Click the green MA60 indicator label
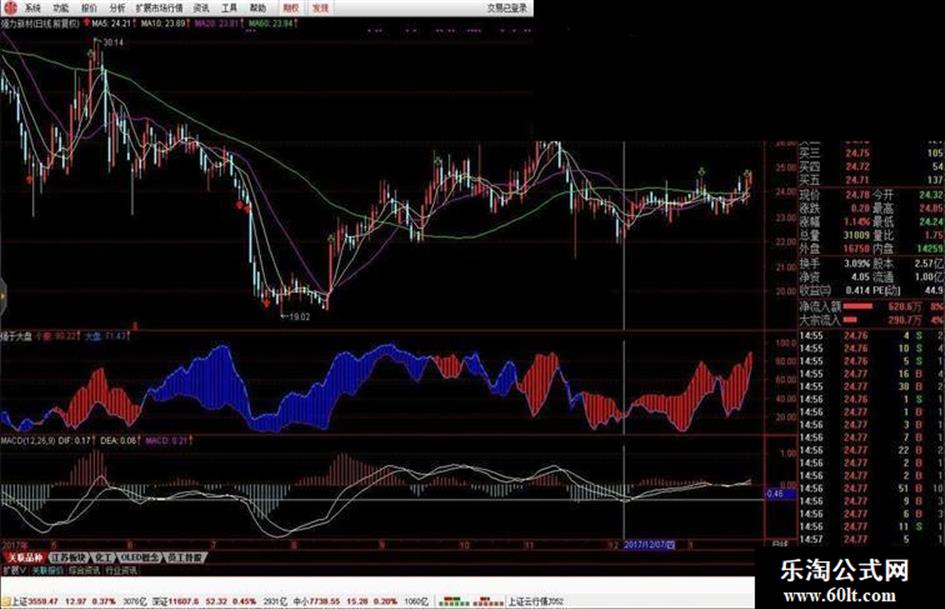The width and height of the screenshot is (945, 609). 271,24
